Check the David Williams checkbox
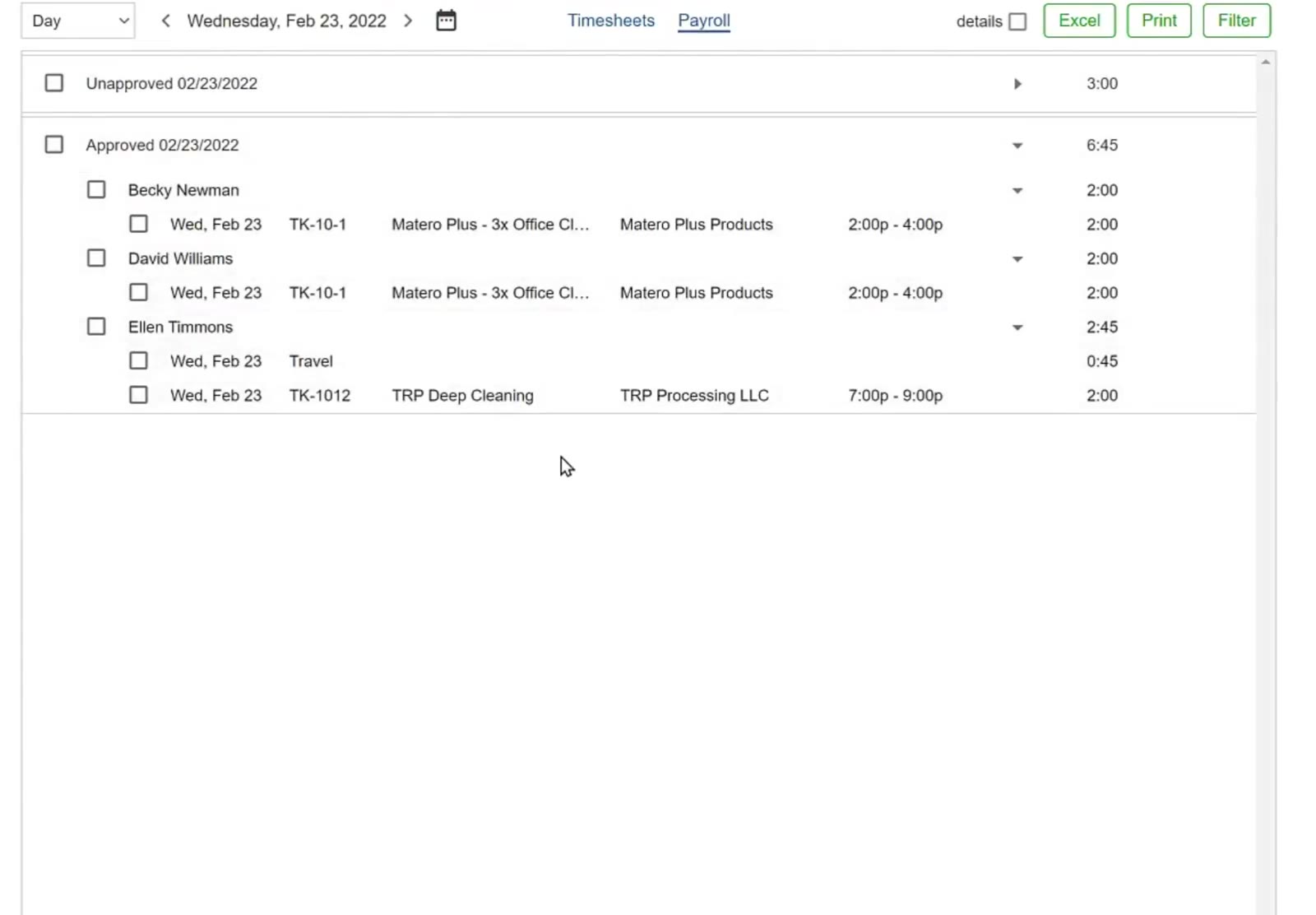This screenshot has height=915, width=1316. pyautogui.click(x=96, y=258)
